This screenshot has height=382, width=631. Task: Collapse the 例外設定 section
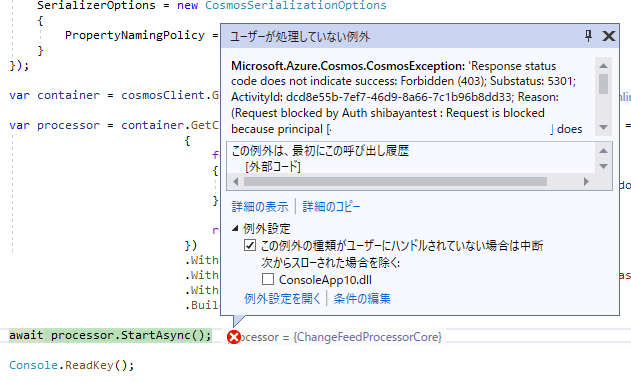[x=235, y=228]
